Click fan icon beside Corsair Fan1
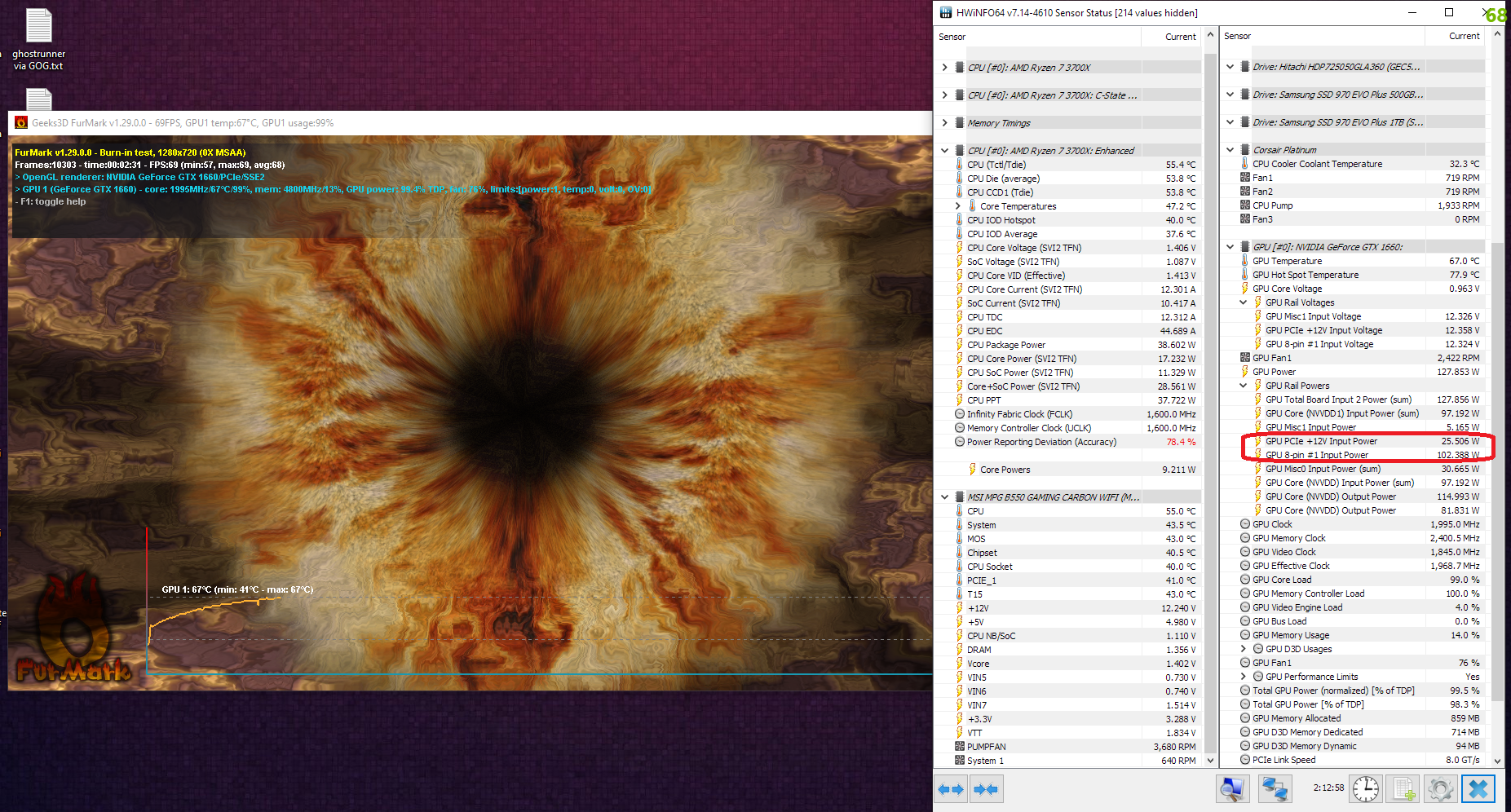1511x812 pixels. [1245, 178]
